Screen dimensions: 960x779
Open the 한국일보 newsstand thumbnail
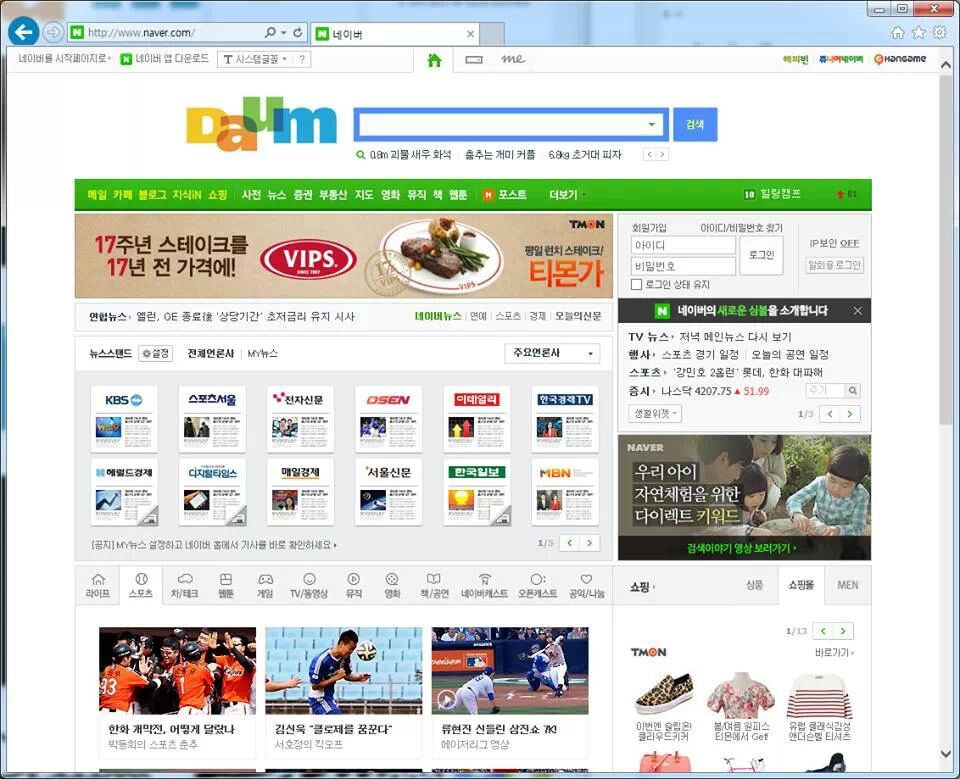[476, 492]
